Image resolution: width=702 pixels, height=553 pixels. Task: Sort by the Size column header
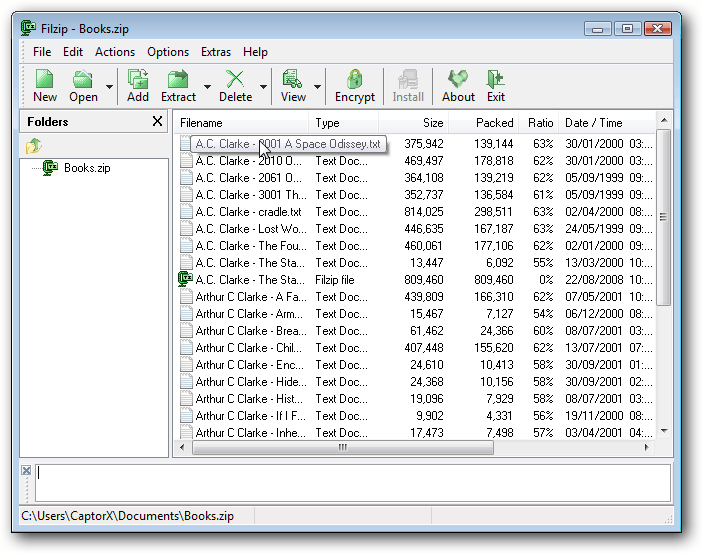tap(414, 123)
